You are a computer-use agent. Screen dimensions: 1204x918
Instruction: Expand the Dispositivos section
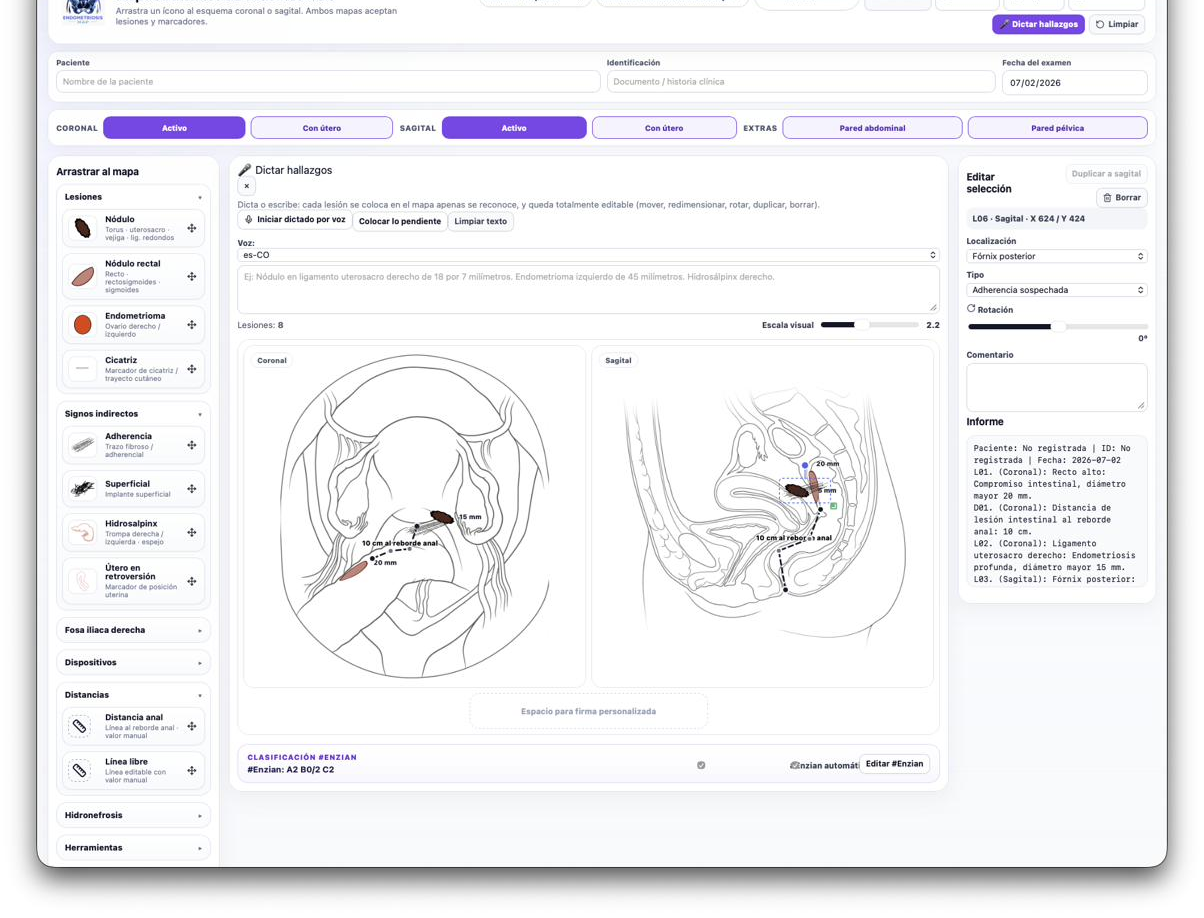click(x=133, y=662)
